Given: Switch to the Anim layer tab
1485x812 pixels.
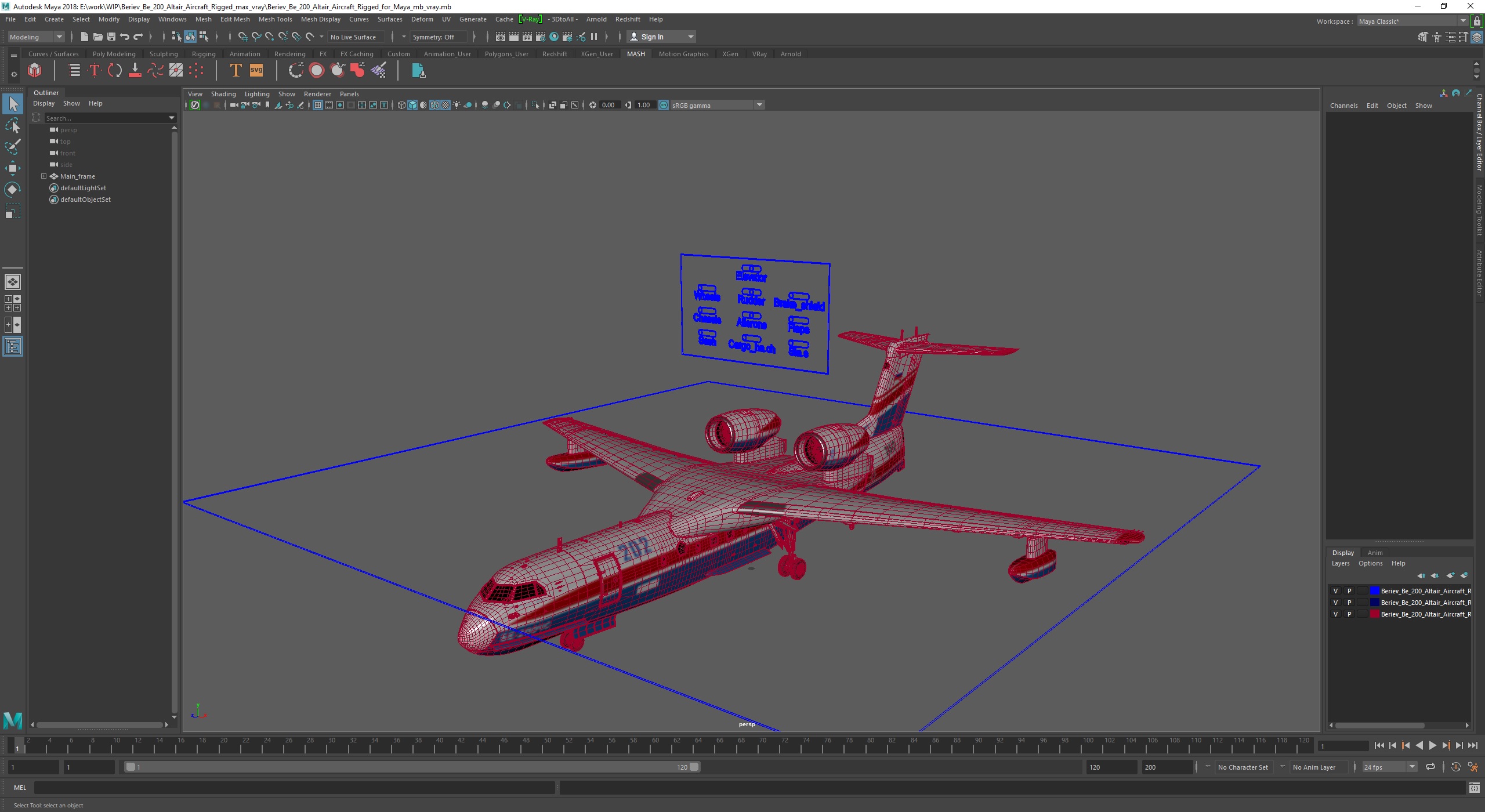Looking at the screenshot, I should coord(1375,553).
